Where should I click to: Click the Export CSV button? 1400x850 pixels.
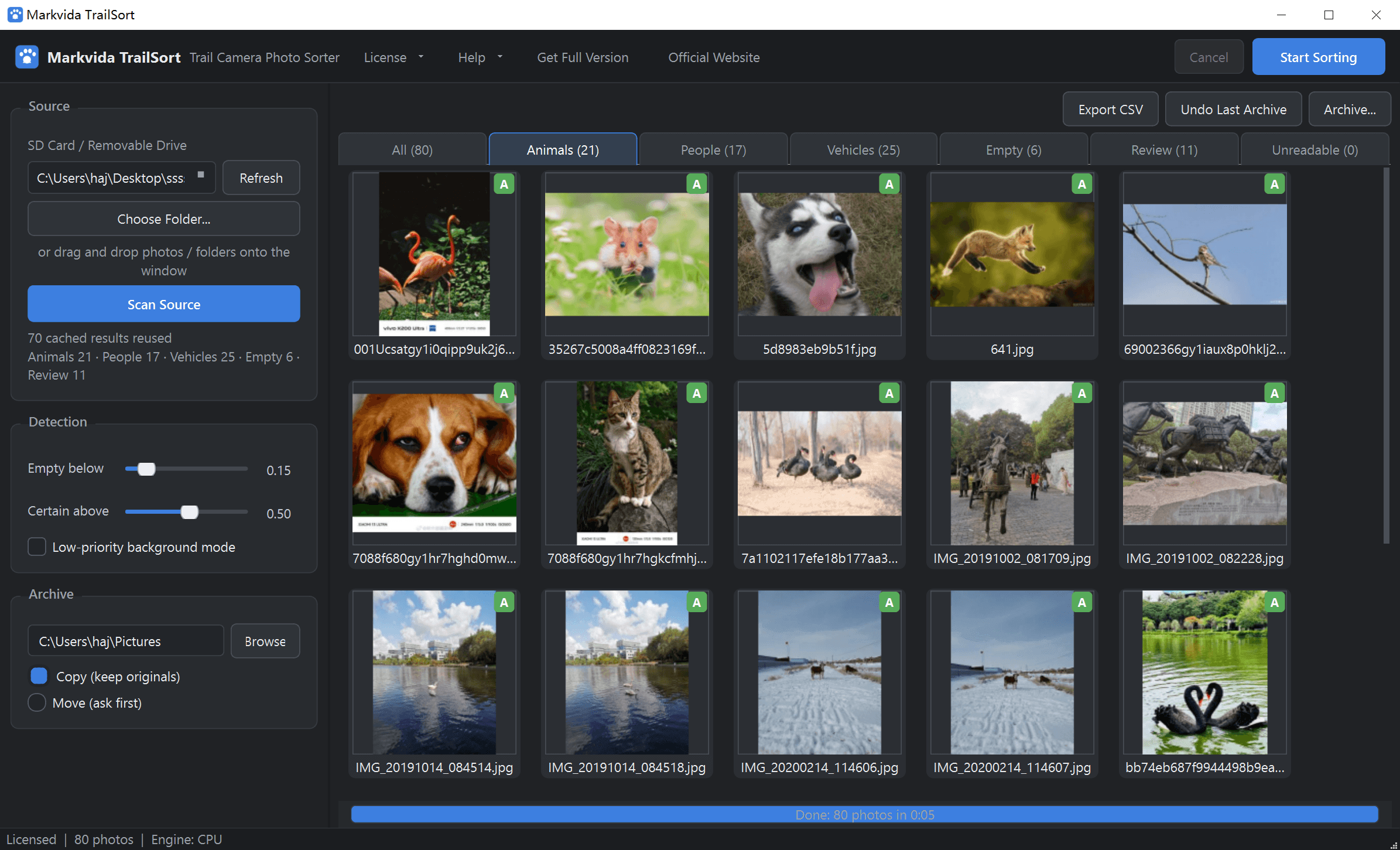point(1110,110)
